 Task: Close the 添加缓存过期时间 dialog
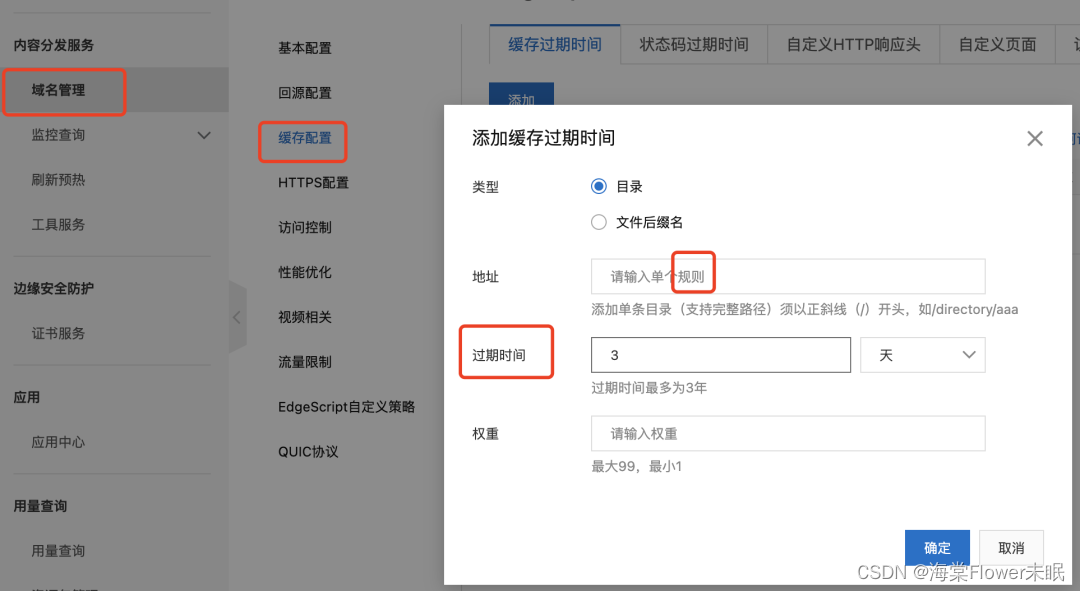tap(1035, 138)
